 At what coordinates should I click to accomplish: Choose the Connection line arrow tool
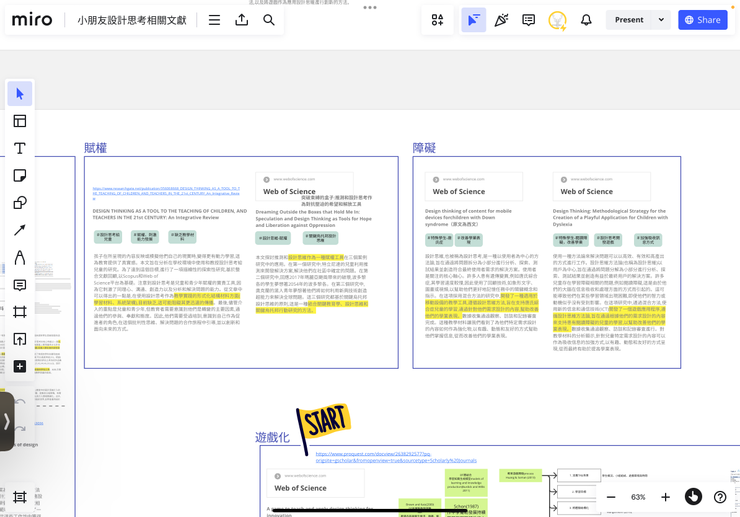click(x=20, y=230)
